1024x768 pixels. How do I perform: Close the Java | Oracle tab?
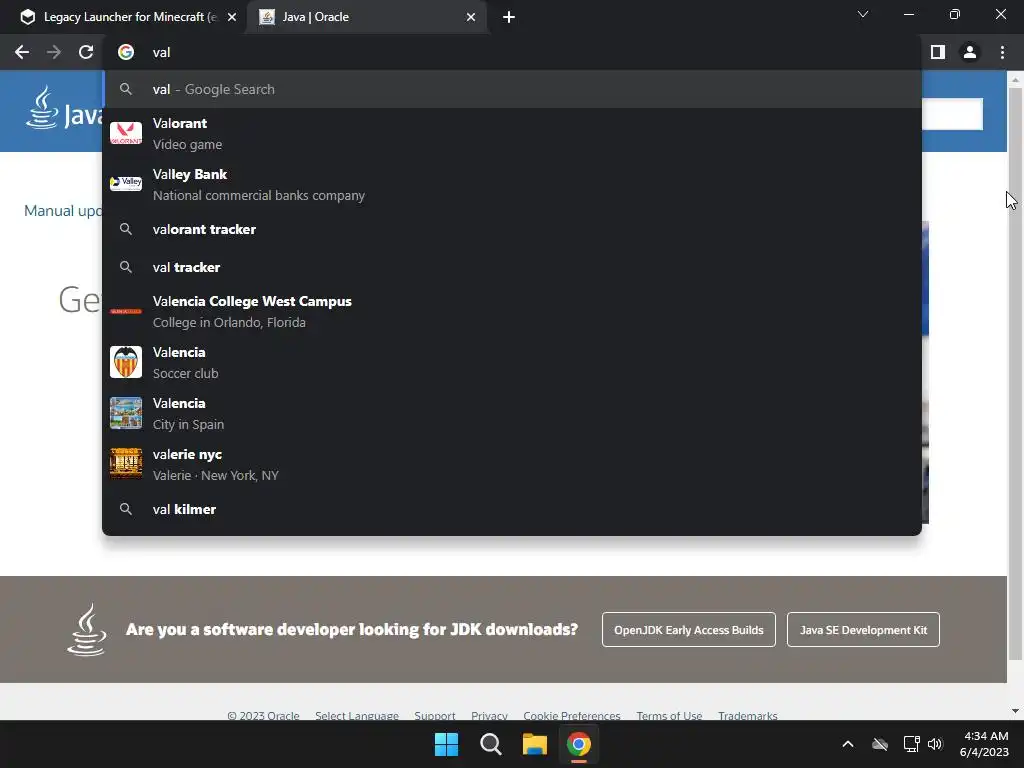[x=471, y=17]
